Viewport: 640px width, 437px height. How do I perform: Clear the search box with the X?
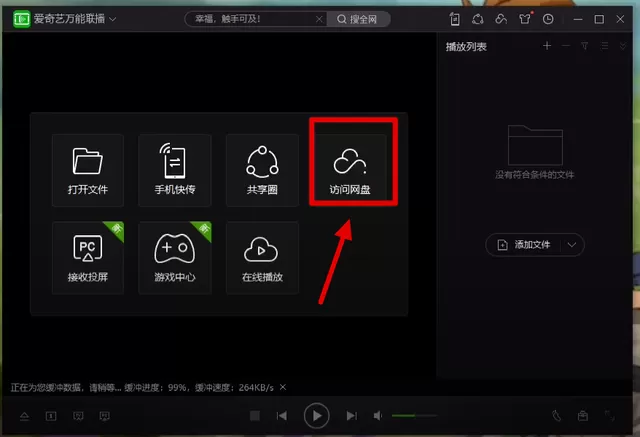click(319, 19)
